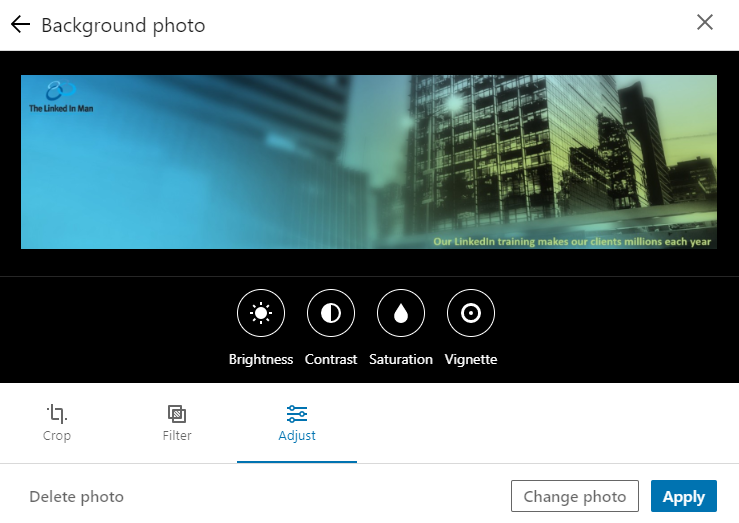Click the background photo preview image
739x523 pixels.
(369, 162)
